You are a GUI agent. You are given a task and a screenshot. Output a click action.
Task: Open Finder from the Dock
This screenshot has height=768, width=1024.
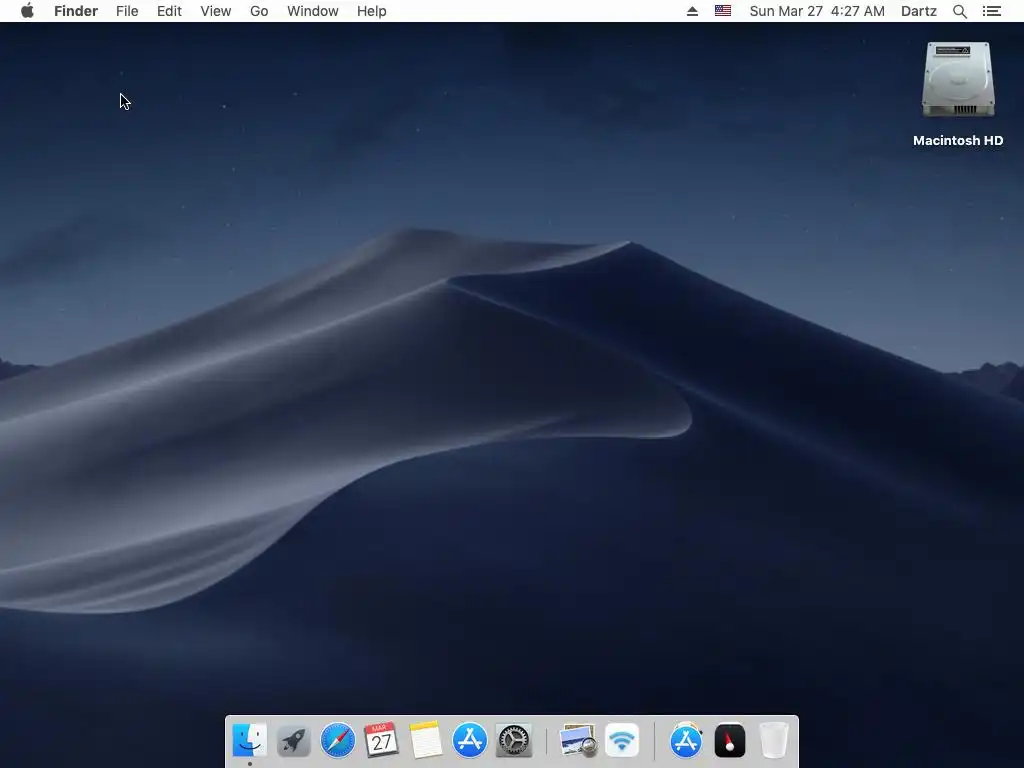click(x=249, y=740)
